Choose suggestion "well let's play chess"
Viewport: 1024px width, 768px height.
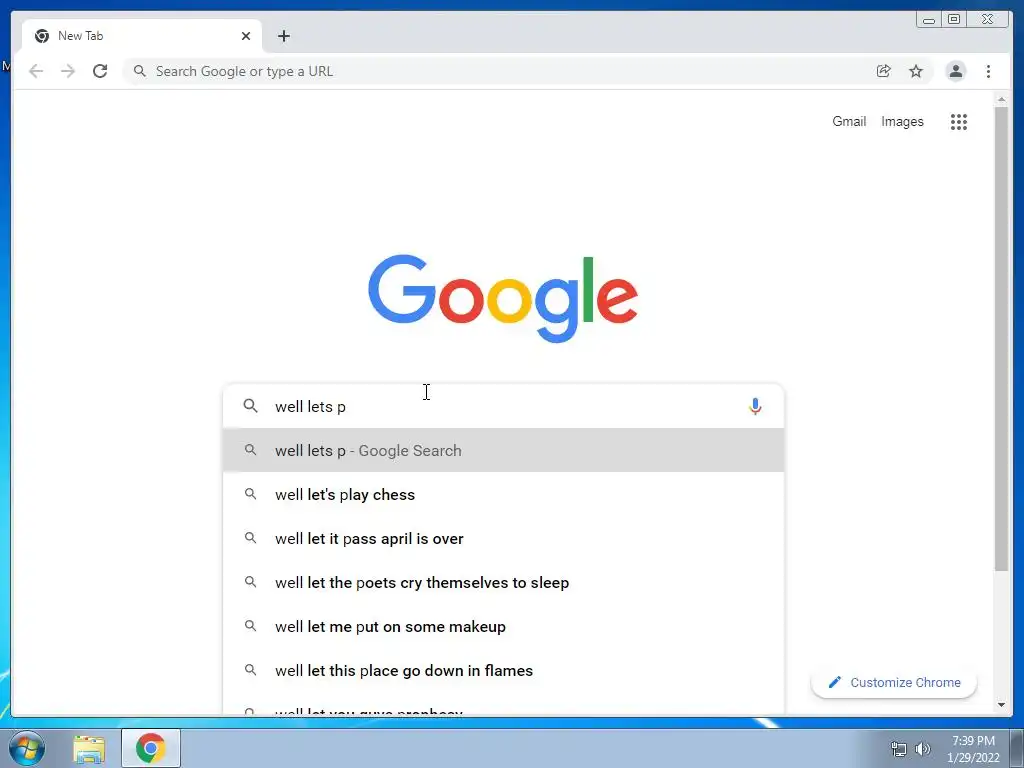[x=503, y=494]
